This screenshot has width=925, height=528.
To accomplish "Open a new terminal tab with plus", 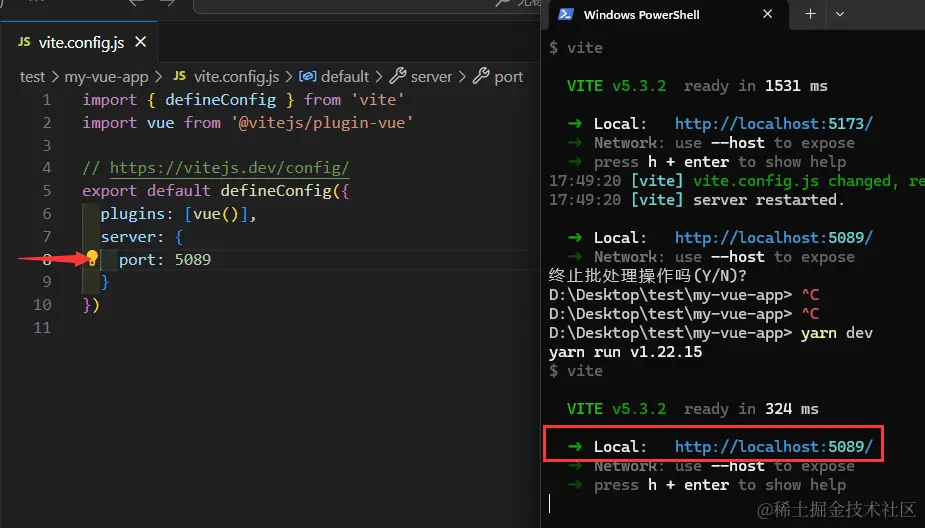I will [x=811, y=14].
